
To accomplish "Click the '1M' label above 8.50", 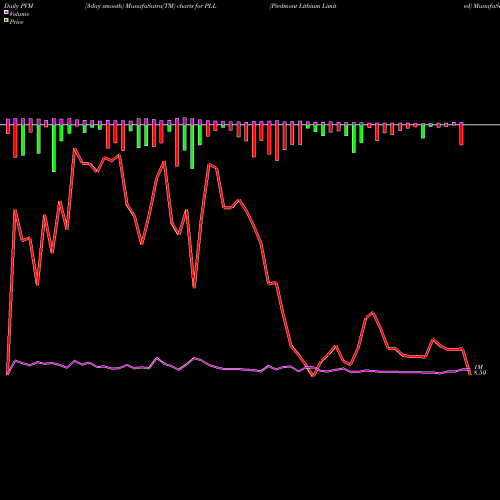I will 478,367.
